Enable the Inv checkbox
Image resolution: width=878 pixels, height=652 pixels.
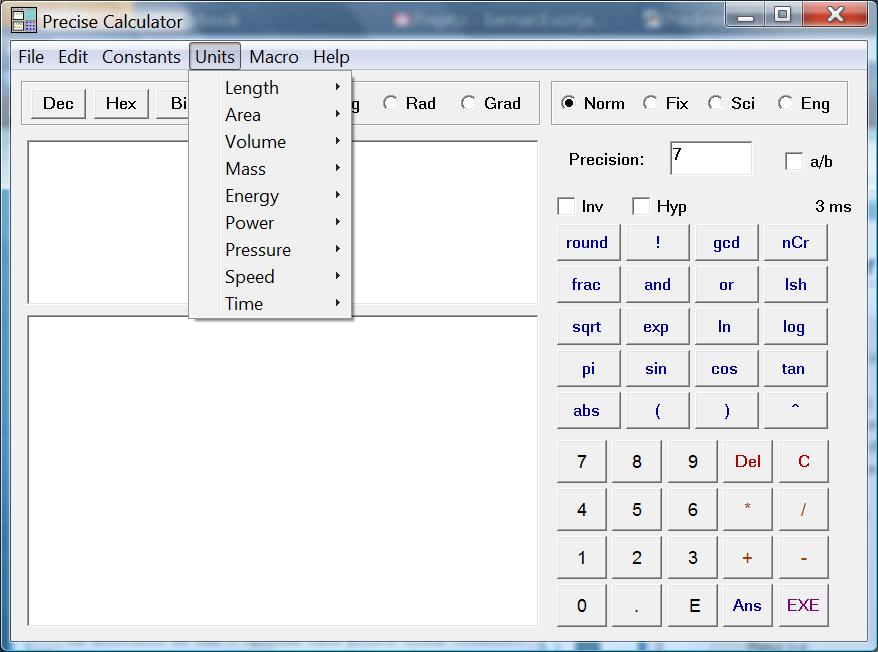566,207
